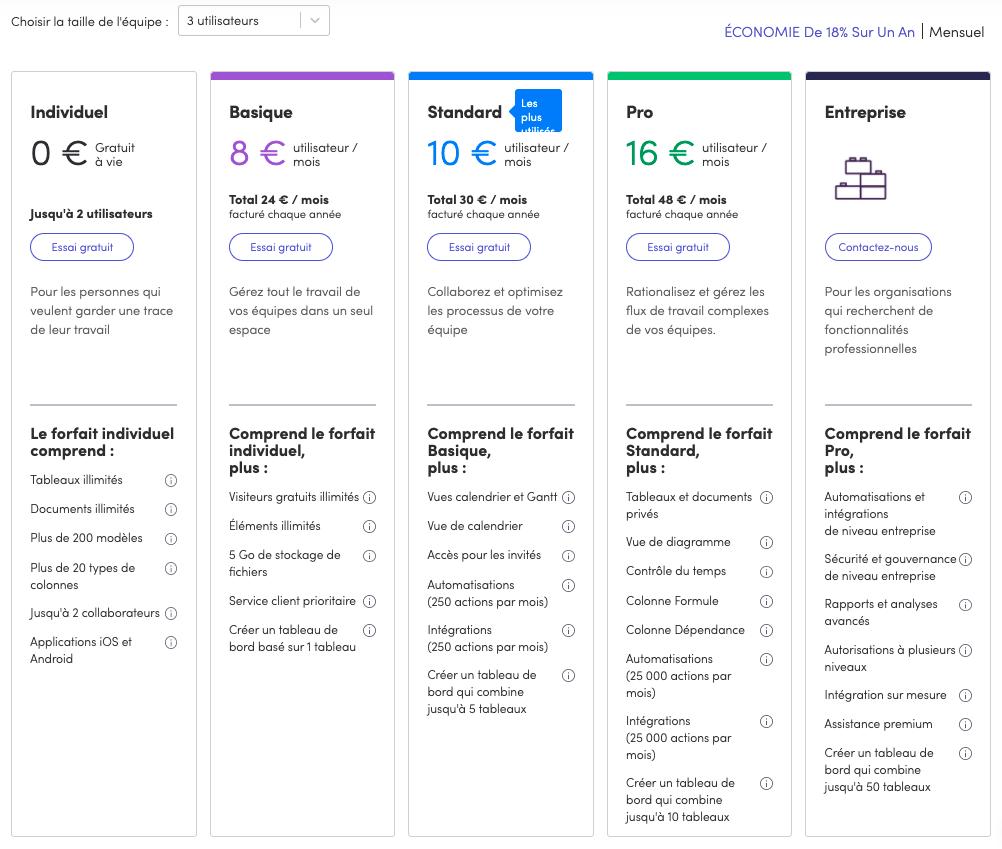The image size is (1002, 849).
Task: Start the free trial for the Individuel plan
Action: pos(82,247)
